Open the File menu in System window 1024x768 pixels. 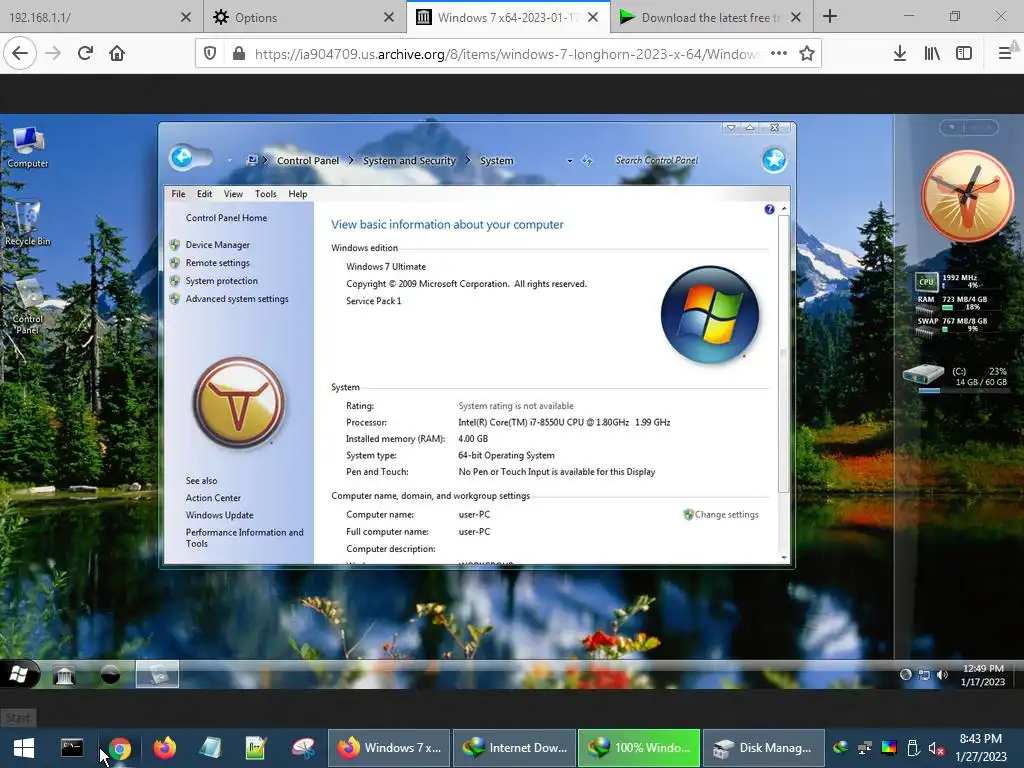(178, 194)
